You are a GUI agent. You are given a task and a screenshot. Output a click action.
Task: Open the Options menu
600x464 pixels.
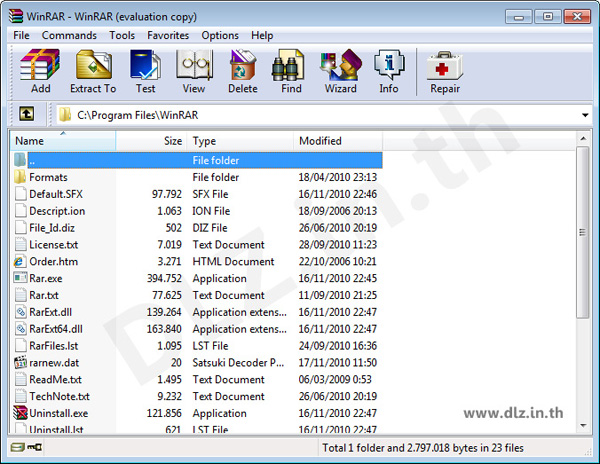pos(220,35)
